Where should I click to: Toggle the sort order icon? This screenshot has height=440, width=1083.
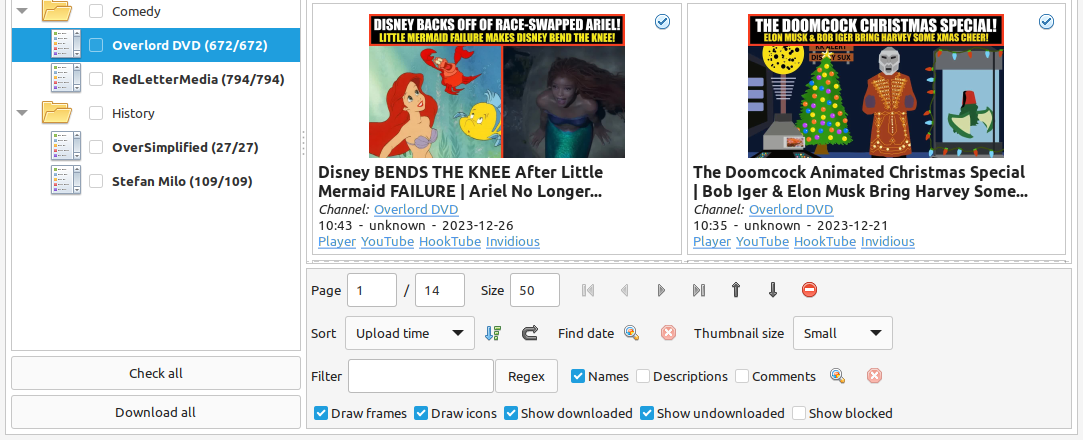(492, 333)
